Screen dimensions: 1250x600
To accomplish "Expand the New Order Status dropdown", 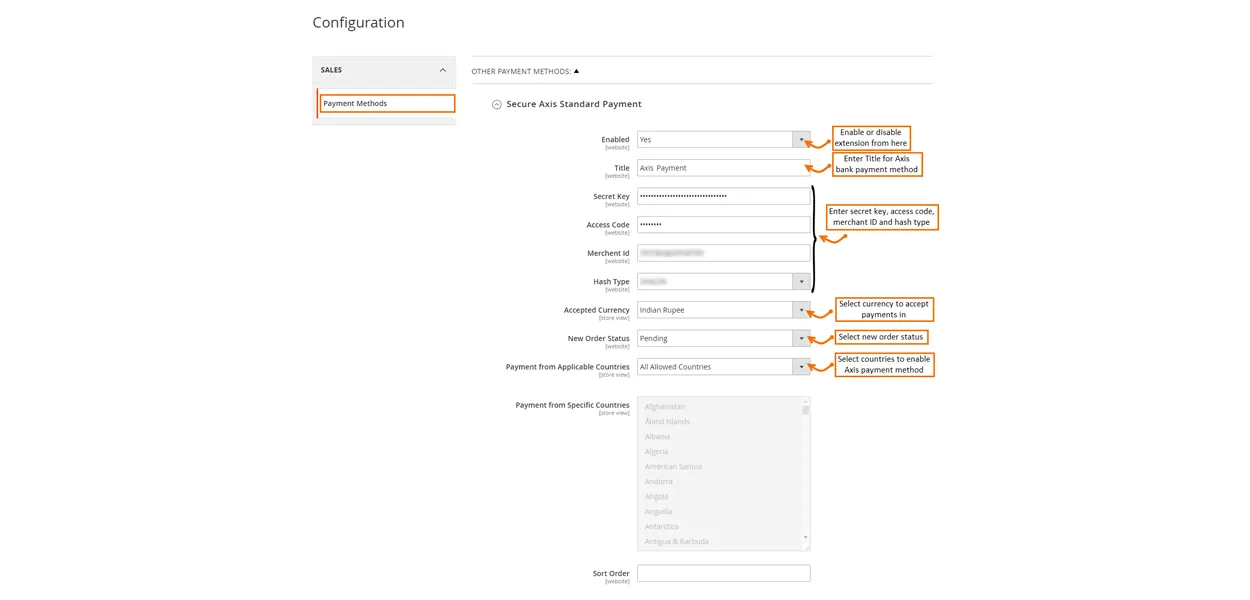I will pyautogui.click(x=723, y=338).
